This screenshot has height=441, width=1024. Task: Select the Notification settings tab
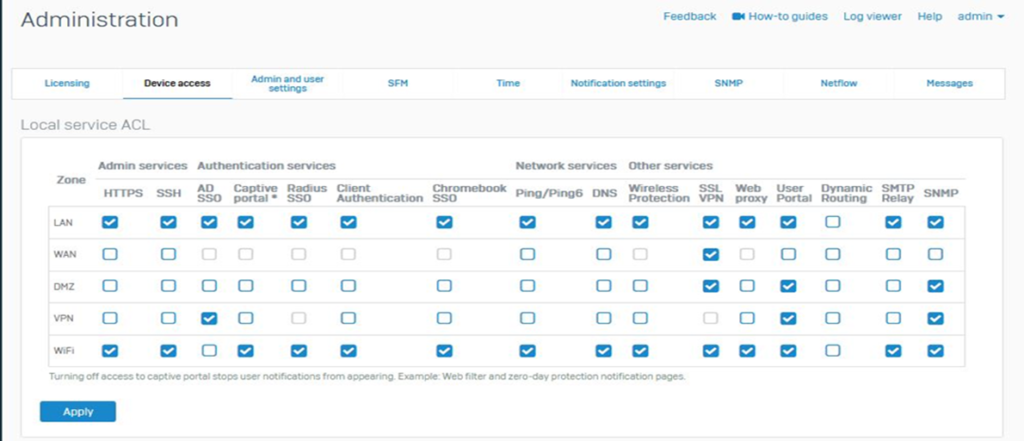coord(618,83)
